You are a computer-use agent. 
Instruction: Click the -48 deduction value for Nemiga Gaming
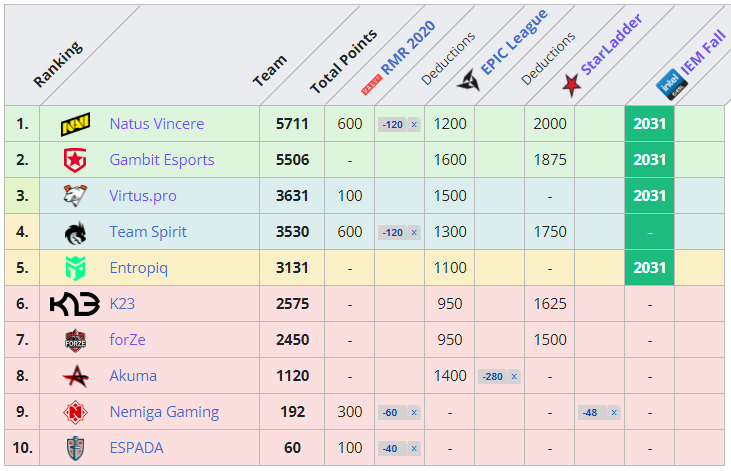[590, 412]
